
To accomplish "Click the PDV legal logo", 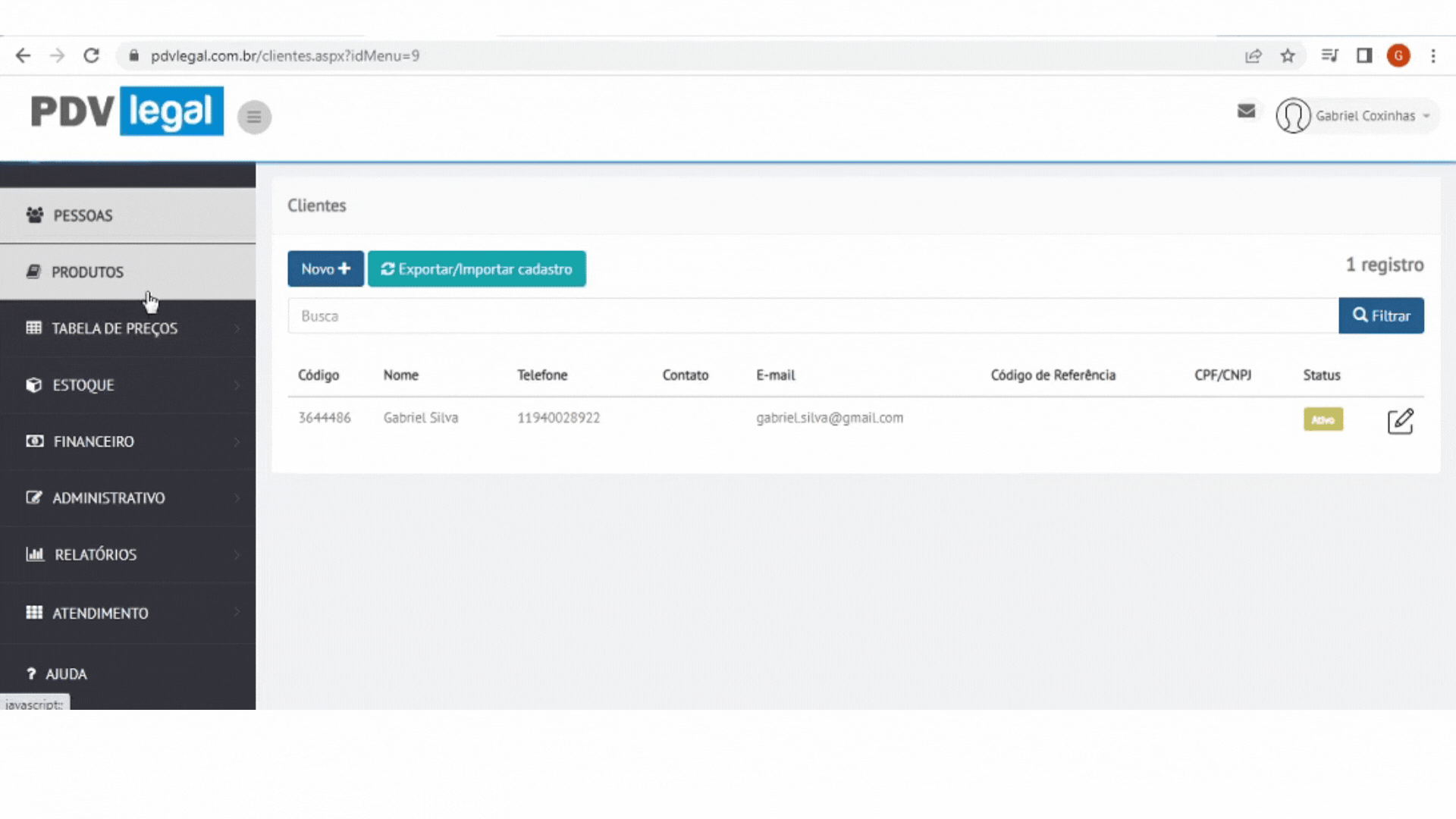I will point(127,111).
